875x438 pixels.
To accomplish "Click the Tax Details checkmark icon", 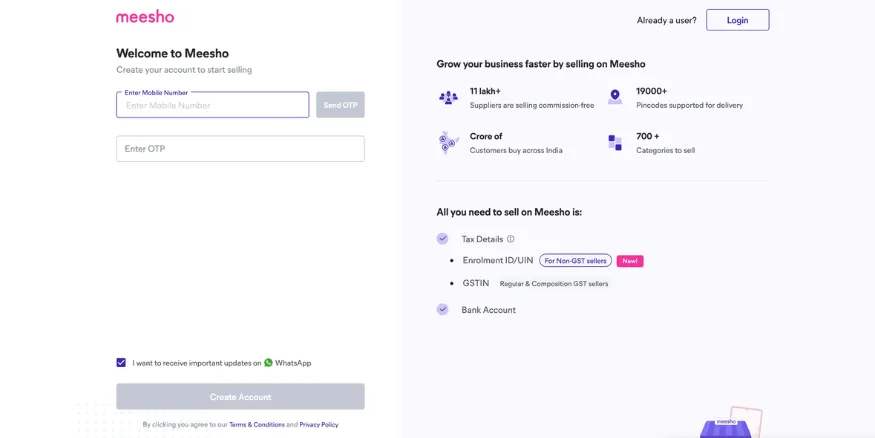I will 443,239.
